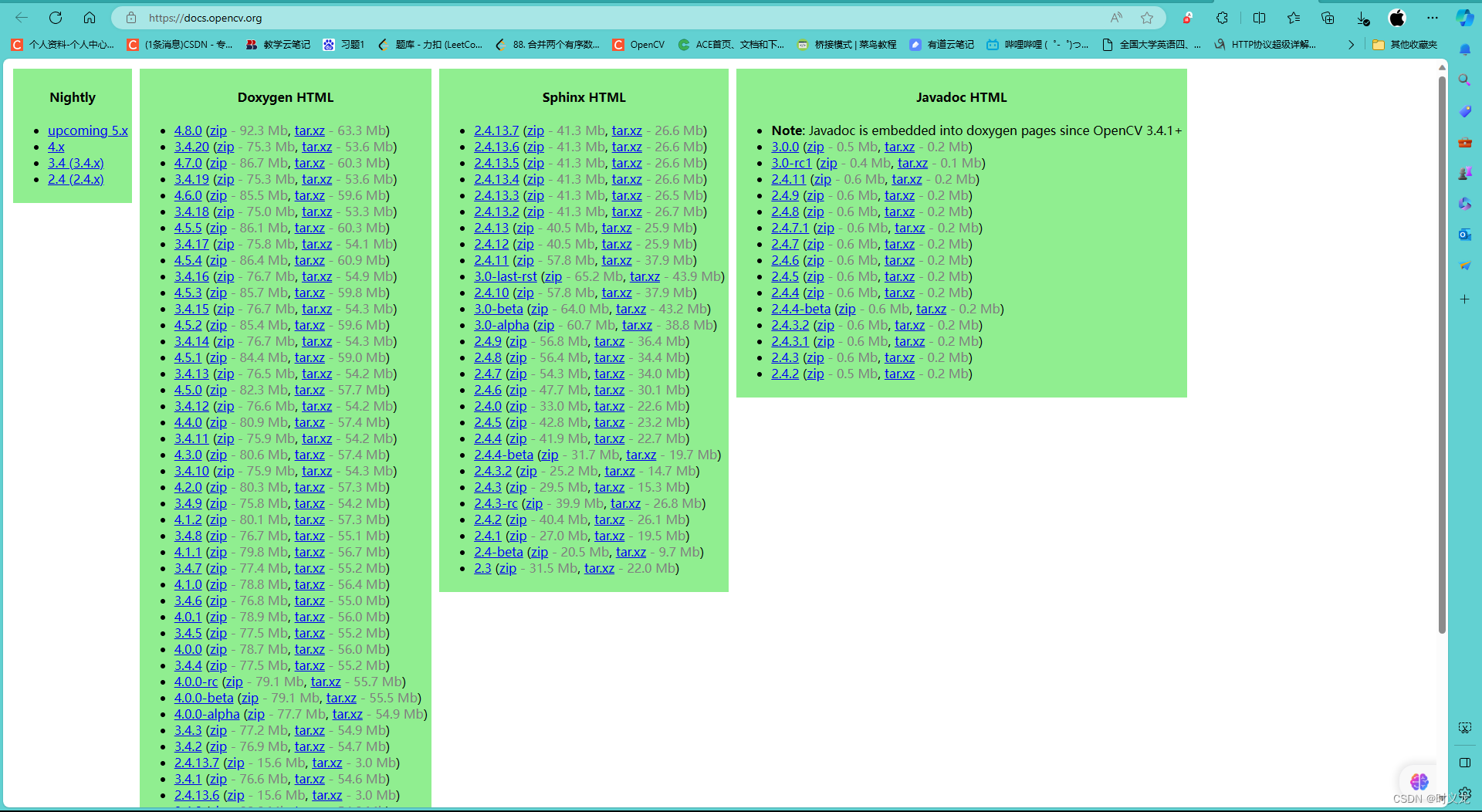Open the sidebar Tools briefcase
The height and width of the screenshot is (812, 1482).
click(x=1465, y=142)
